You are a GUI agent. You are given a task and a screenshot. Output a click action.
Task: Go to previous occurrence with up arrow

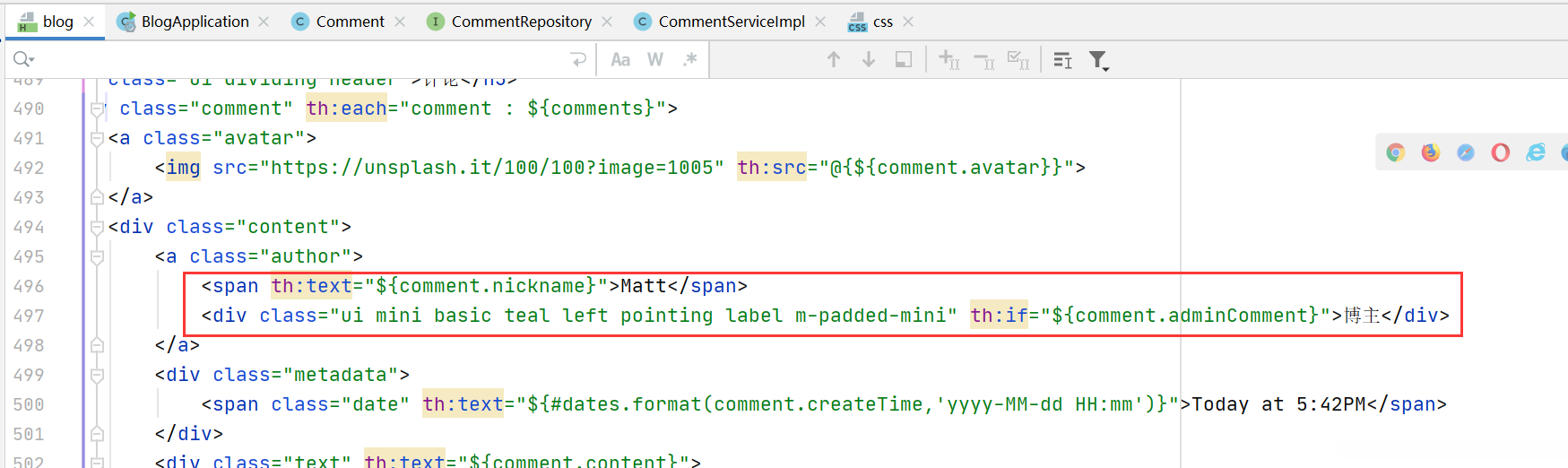[834, 59]
